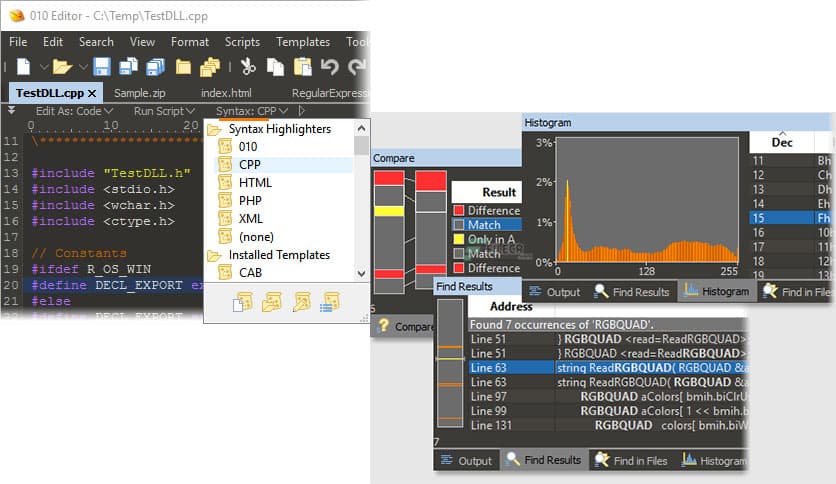
Task: Select the Match row in Compare results
Action: [x=486, y=225]
